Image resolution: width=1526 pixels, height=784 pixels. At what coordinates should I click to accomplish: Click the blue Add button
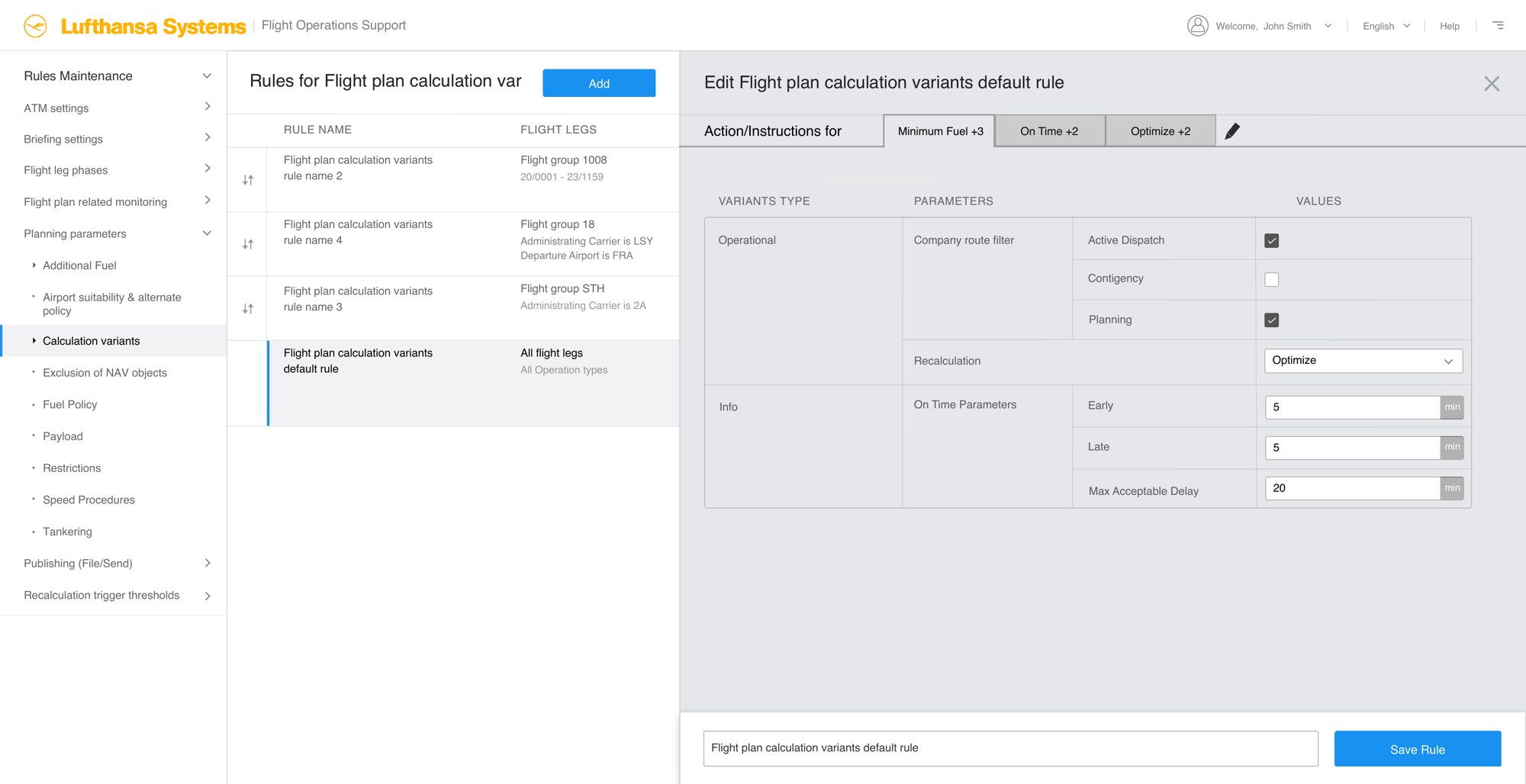(599, 83)
